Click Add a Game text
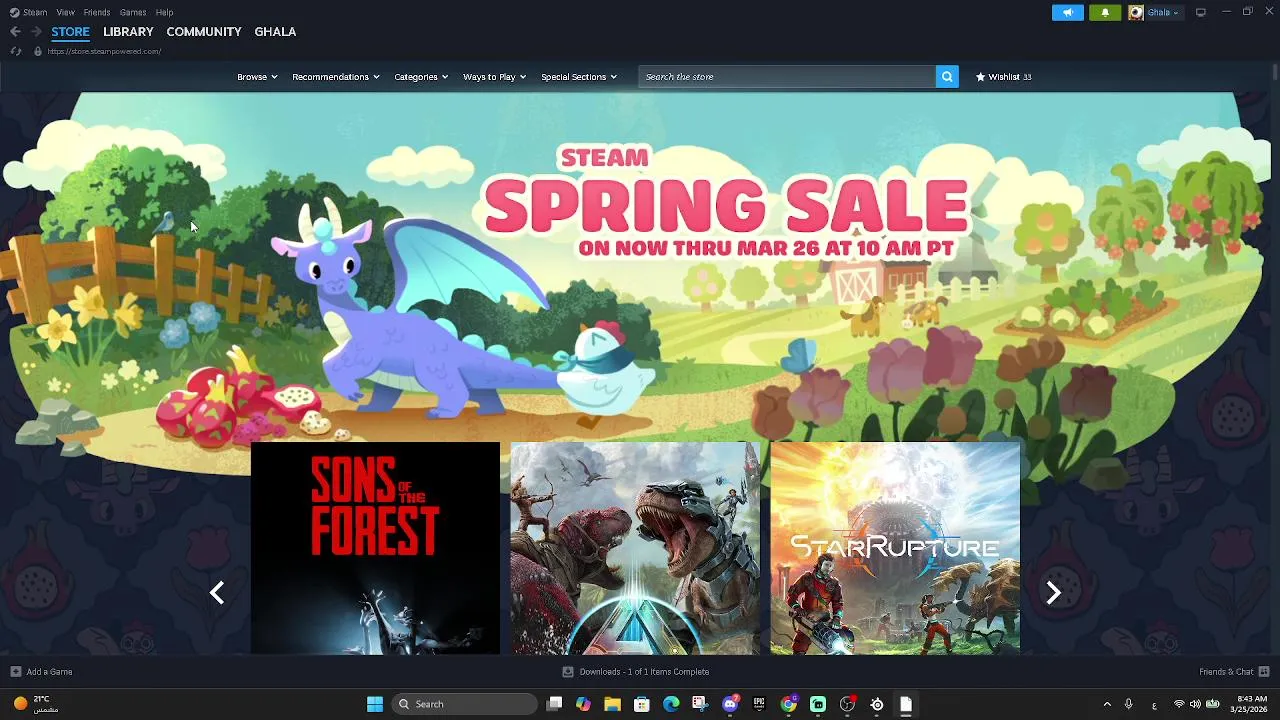Screen dimensions: 1280x720 coord(49,672)
